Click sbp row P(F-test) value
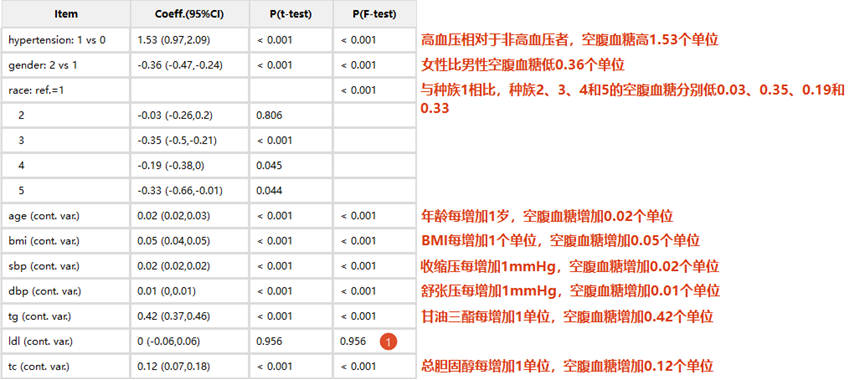This screenshot has width=865, height=380. tap(358, 266)
